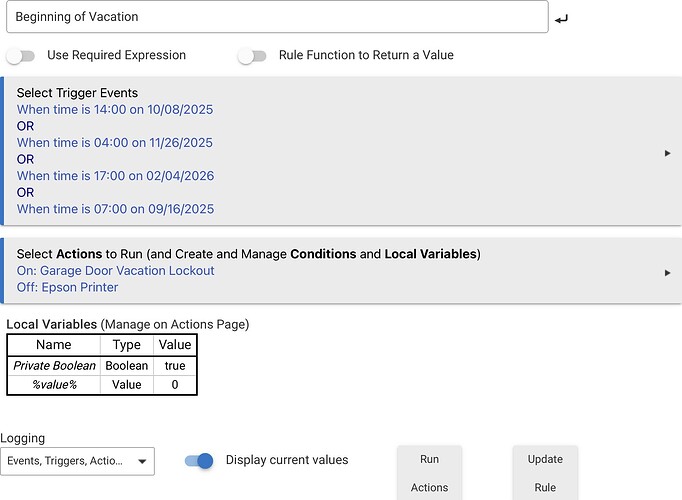Click the Select Actions to Run heading
The width and height of the screenshot is (682, 500).
[x=249, y=254]
